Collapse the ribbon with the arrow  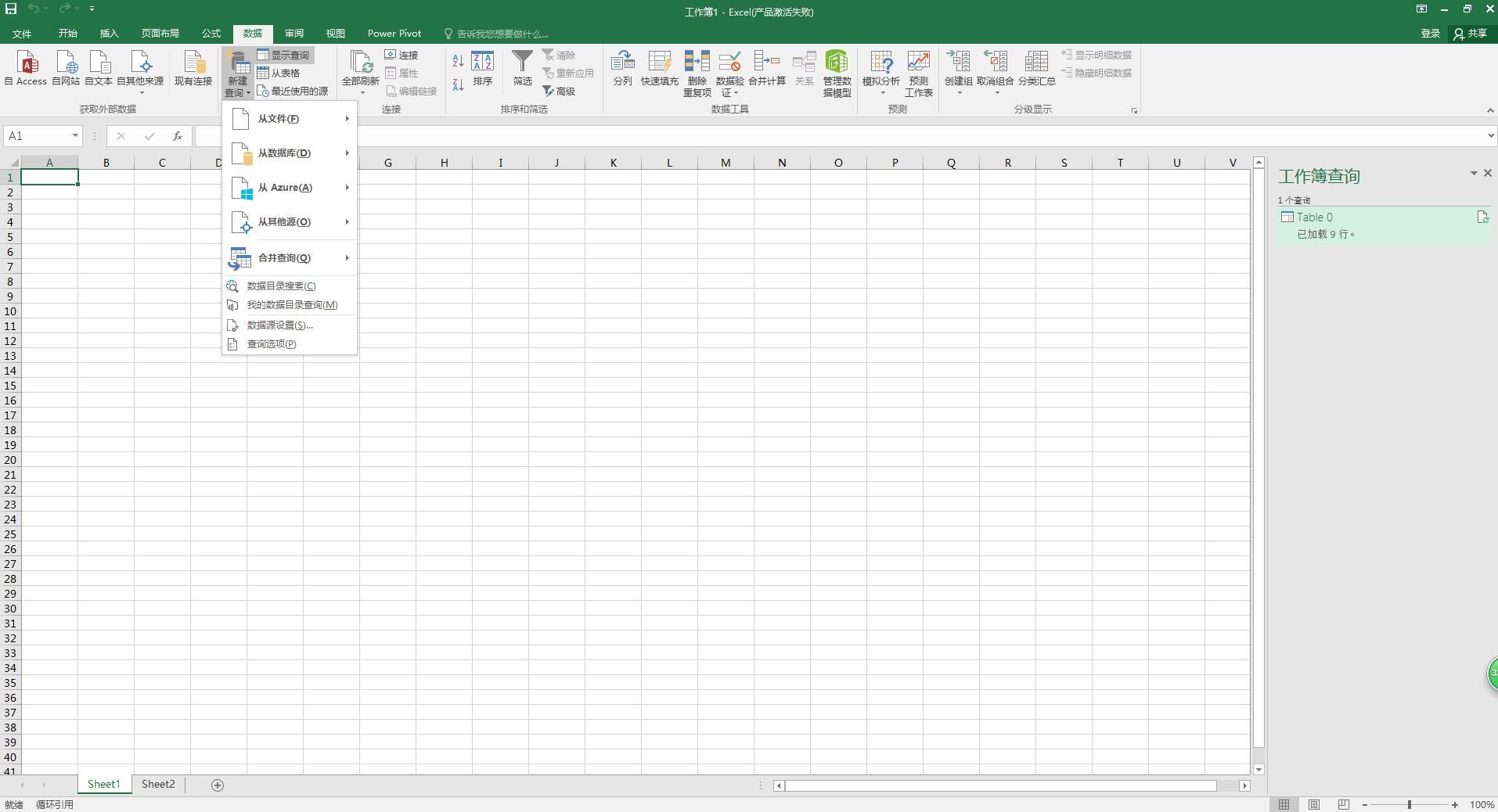point(1489,110)
